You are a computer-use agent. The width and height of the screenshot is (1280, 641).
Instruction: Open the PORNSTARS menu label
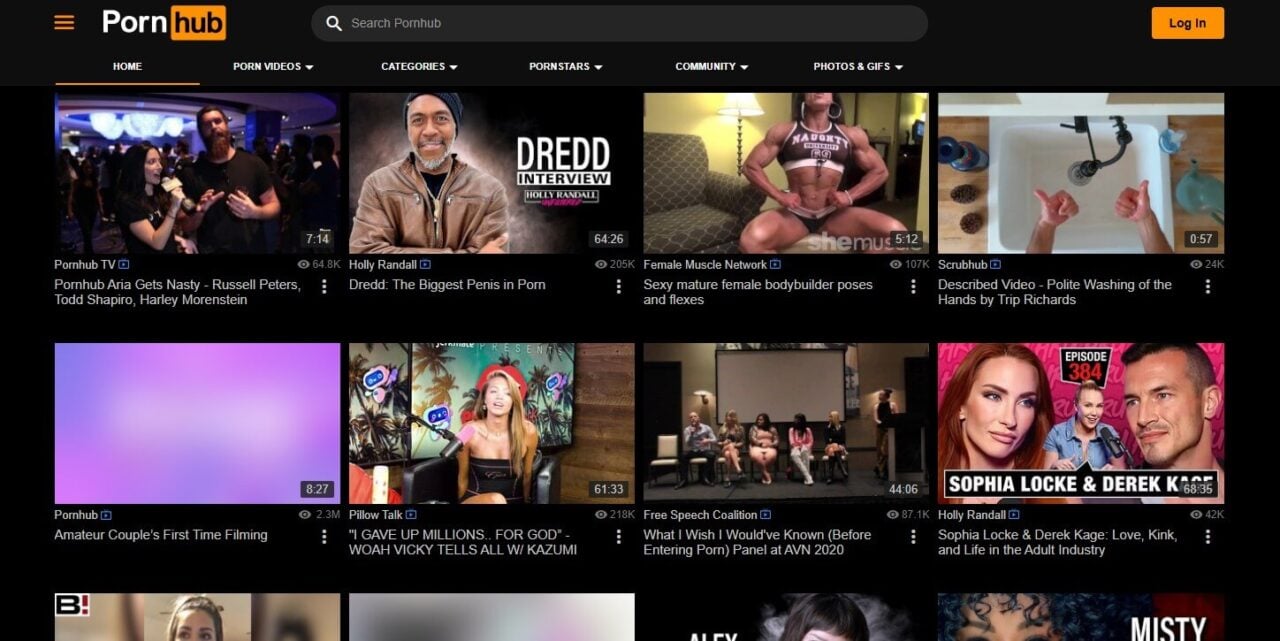[x=559, y=66]
